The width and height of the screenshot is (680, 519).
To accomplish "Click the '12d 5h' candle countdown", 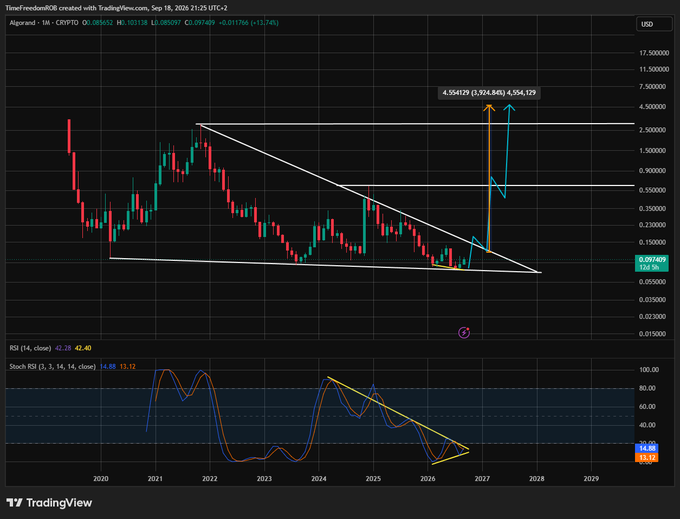I will (651, 267).
